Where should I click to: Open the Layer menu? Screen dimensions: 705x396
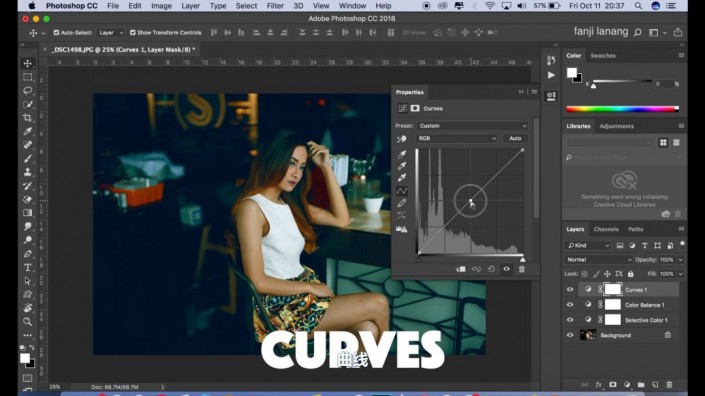click(x=190, y=6)
